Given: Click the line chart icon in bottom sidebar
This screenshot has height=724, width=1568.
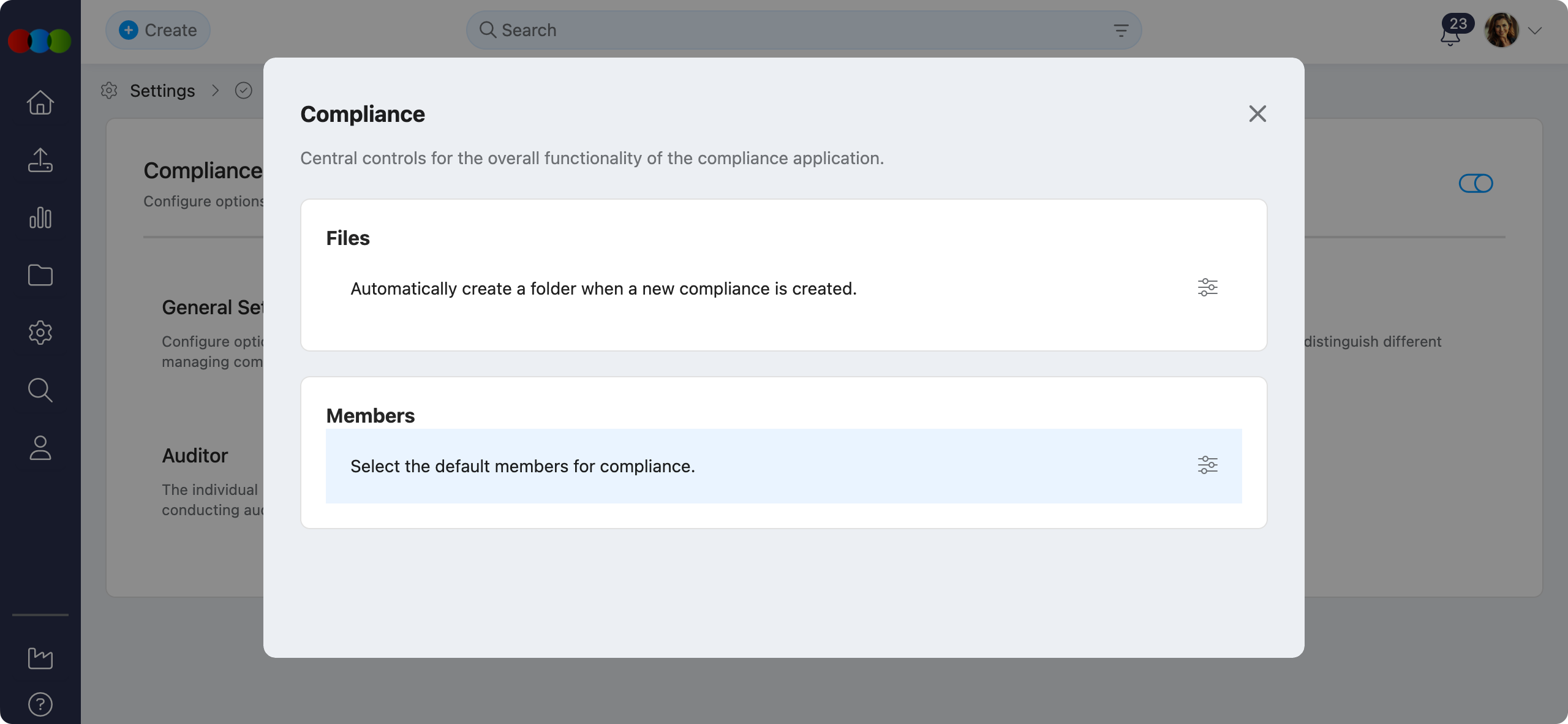Looking at the screenshot, I should point(40,658).
